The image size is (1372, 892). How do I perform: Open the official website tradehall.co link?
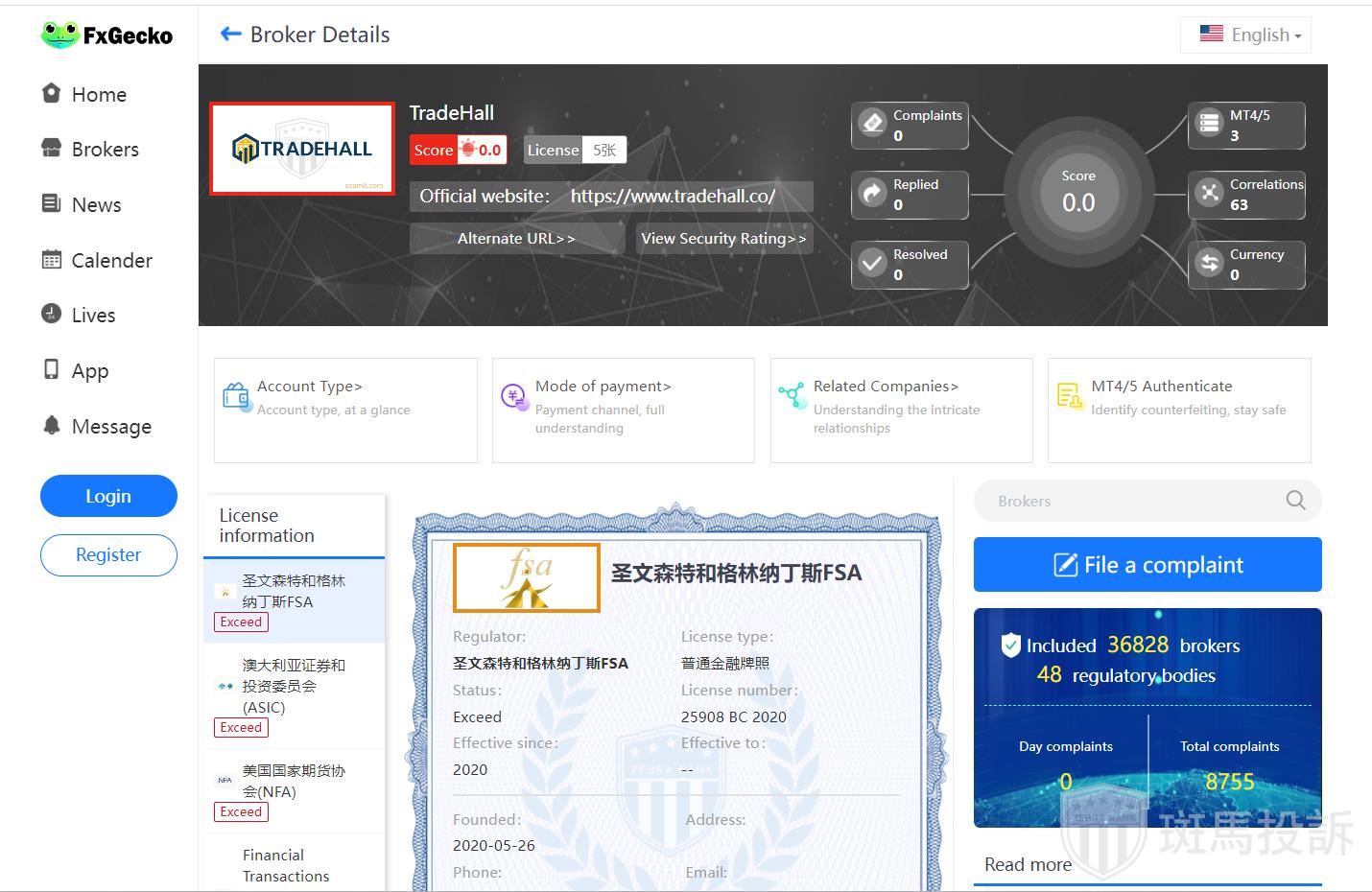click(673, 197)
